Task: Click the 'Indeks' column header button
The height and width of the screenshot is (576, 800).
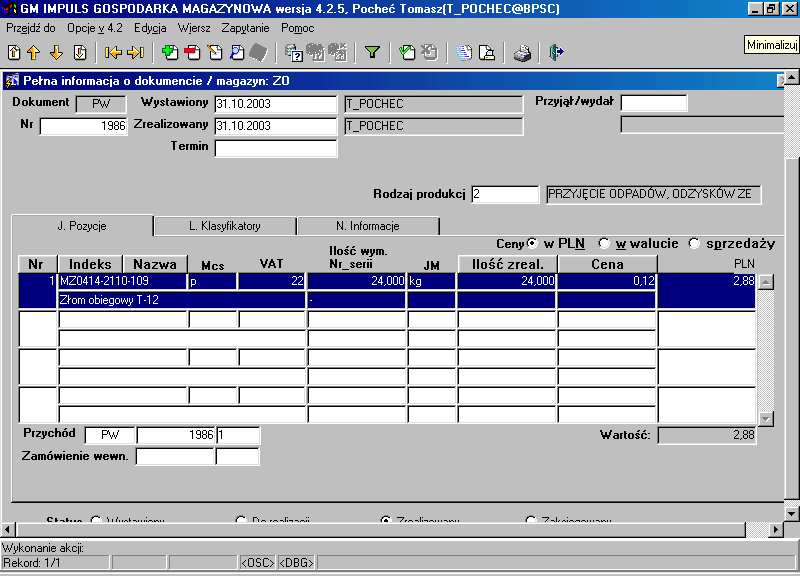Action: (x=90, y=264)
